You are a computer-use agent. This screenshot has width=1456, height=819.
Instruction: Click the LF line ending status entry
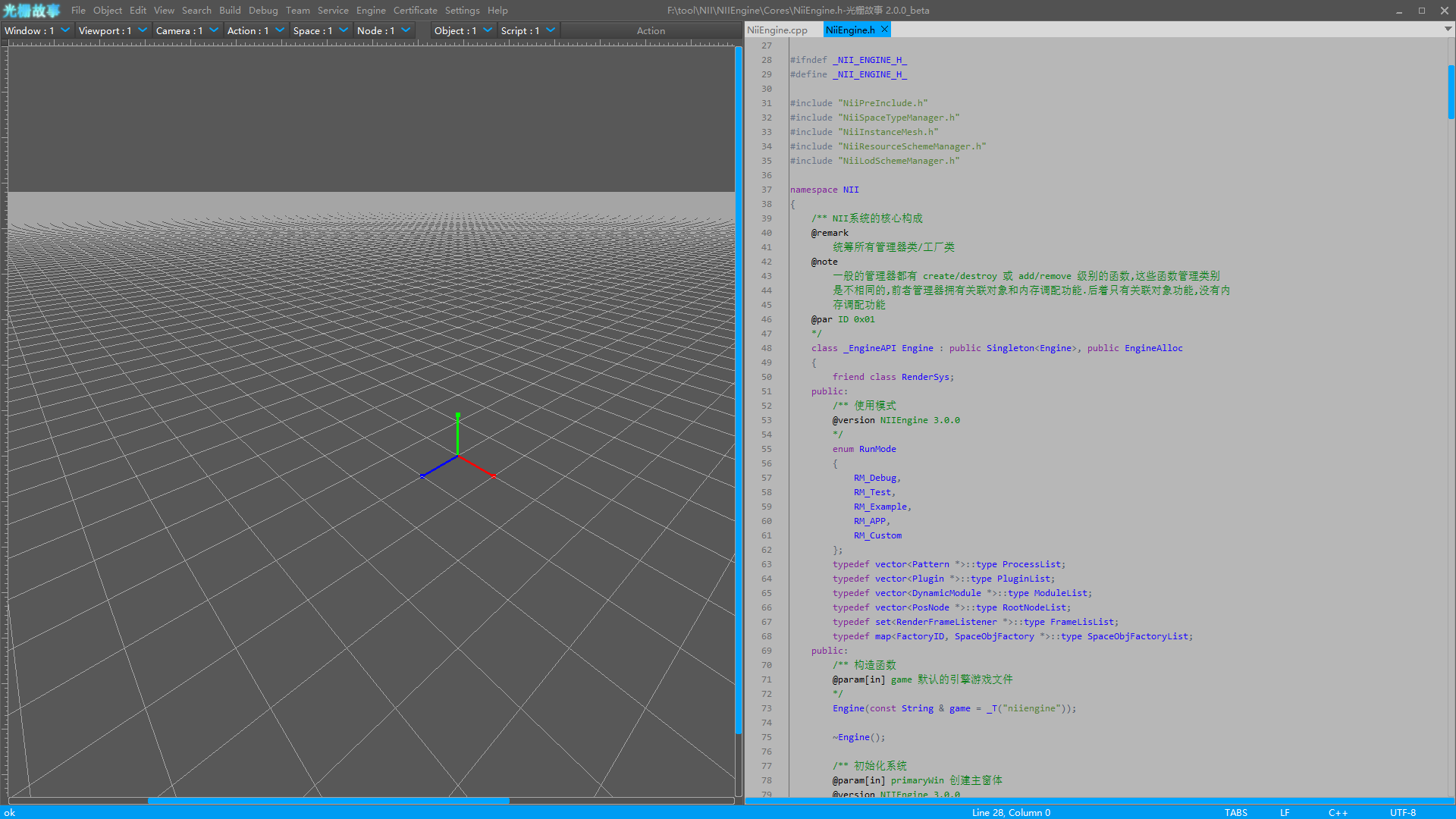coord(1285,812)
